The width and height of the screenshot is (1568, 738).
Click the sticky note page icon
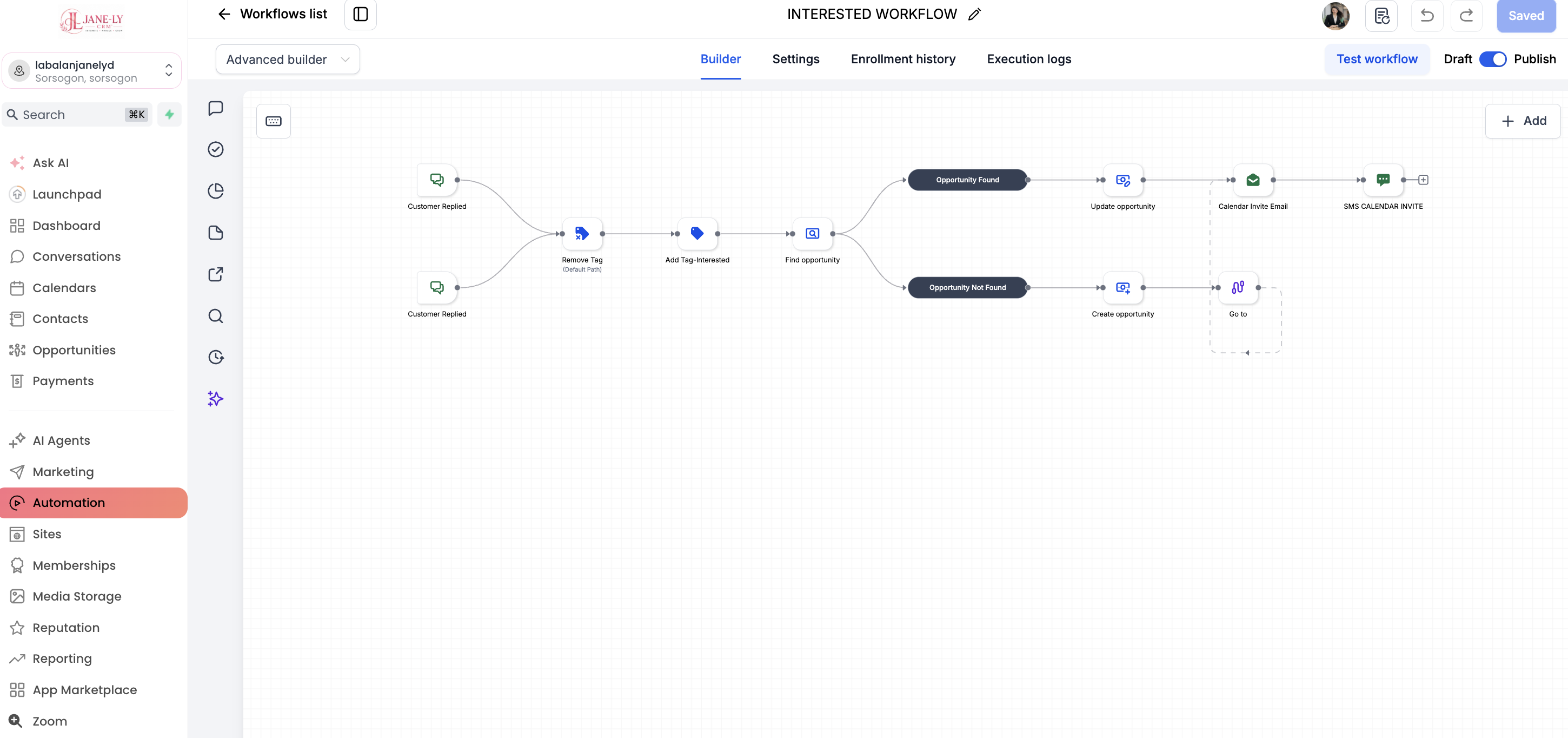click(x=216, y=233)
